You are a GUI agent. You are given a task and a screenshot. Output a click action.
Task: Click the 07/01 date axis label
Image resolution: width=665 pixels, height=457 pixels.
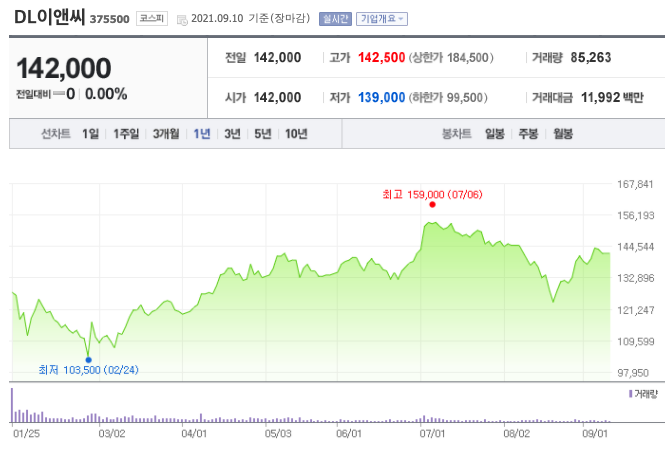(432, 433)
